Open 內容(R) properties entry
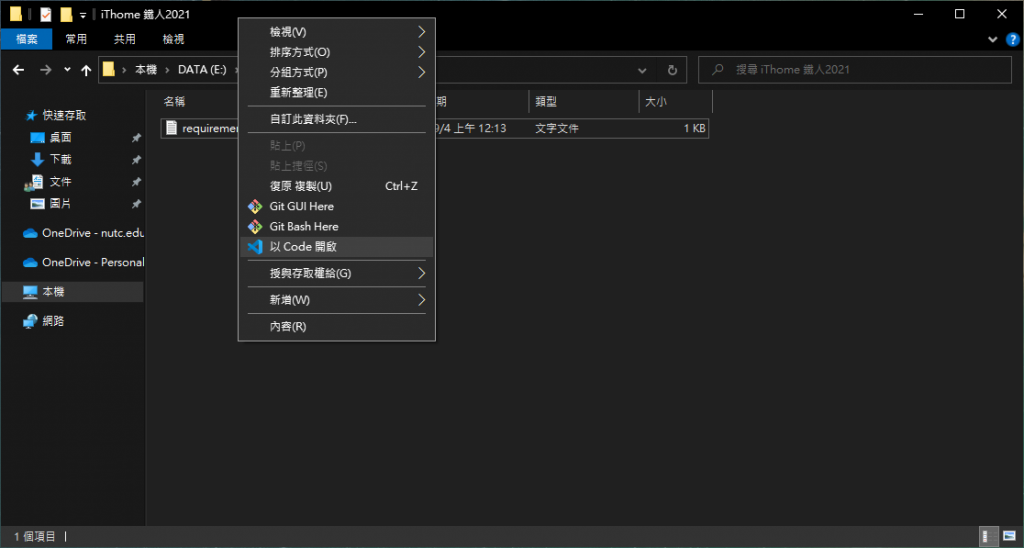The width and height of the screenshot is (1024, 548). pyautogui.click(x=336, y=327)
